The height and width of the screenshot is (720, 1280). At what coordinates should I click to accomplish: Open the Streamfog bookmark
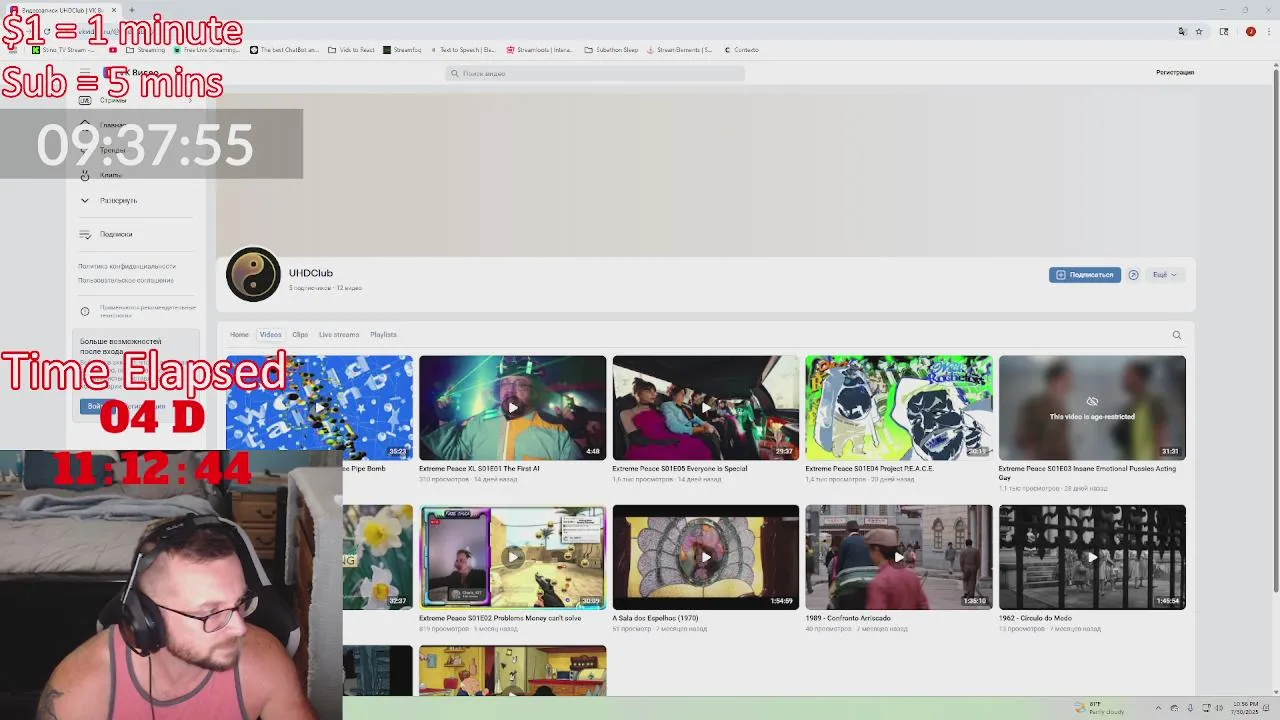402,50
